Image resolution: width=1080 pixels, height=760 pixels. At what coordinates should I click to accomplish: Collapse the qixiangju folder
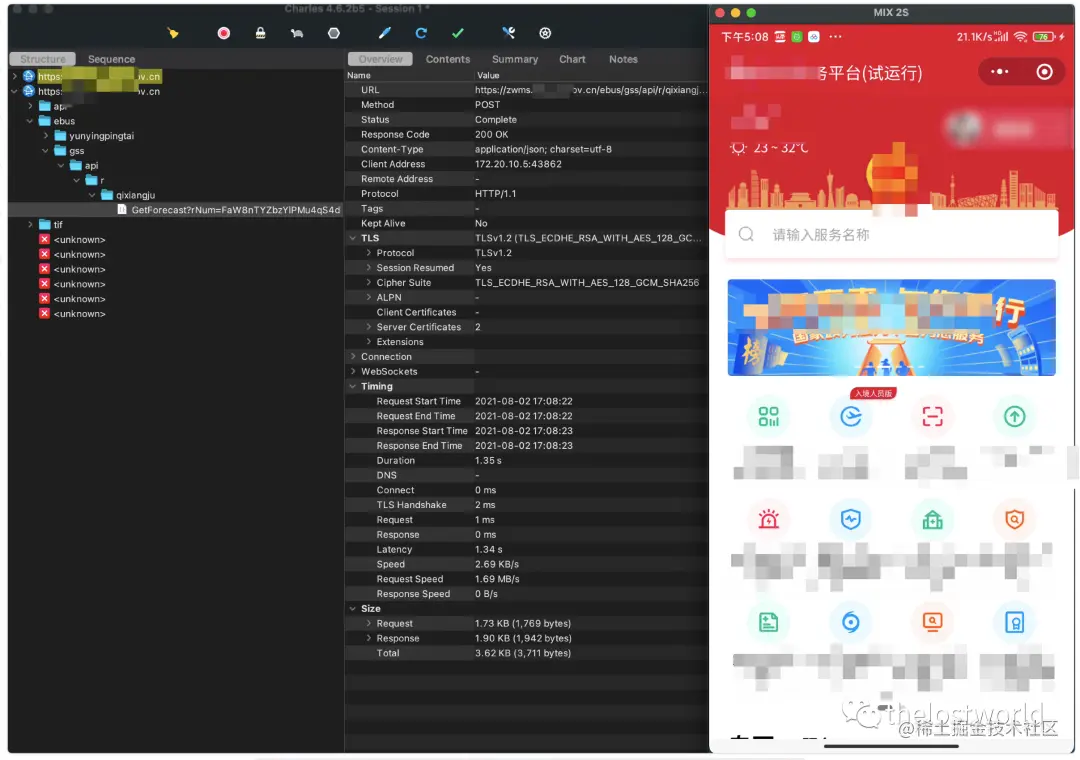(92, 195)
